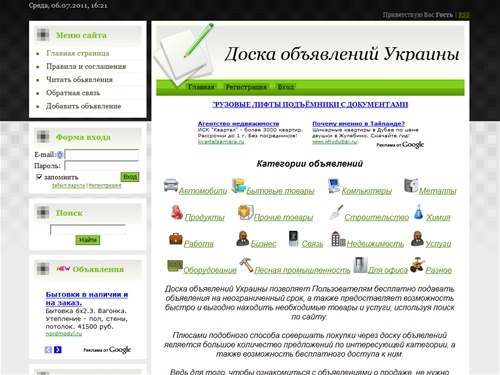Click the equipment icon beside Оборудование

point(175,265)
